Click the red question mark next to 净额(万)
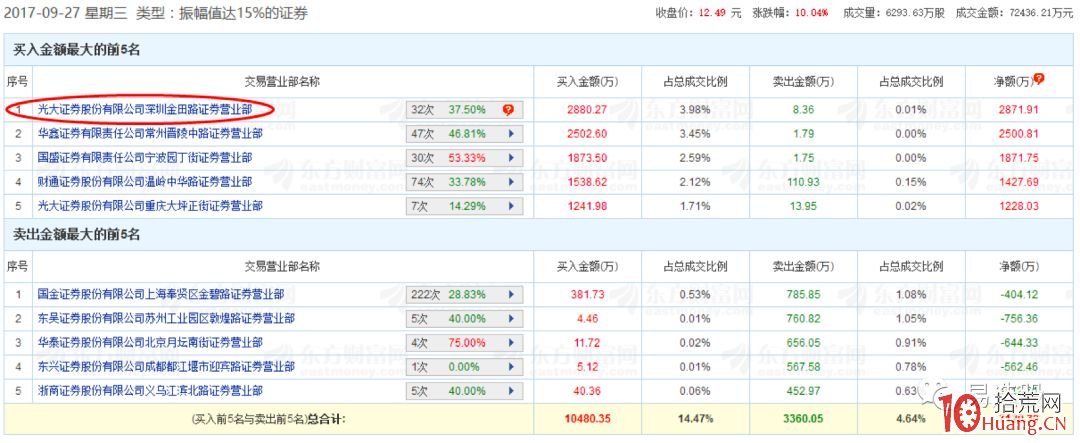Image resolution: width=1080 pixels, height=443 pixels. (x=1040, y=78)
